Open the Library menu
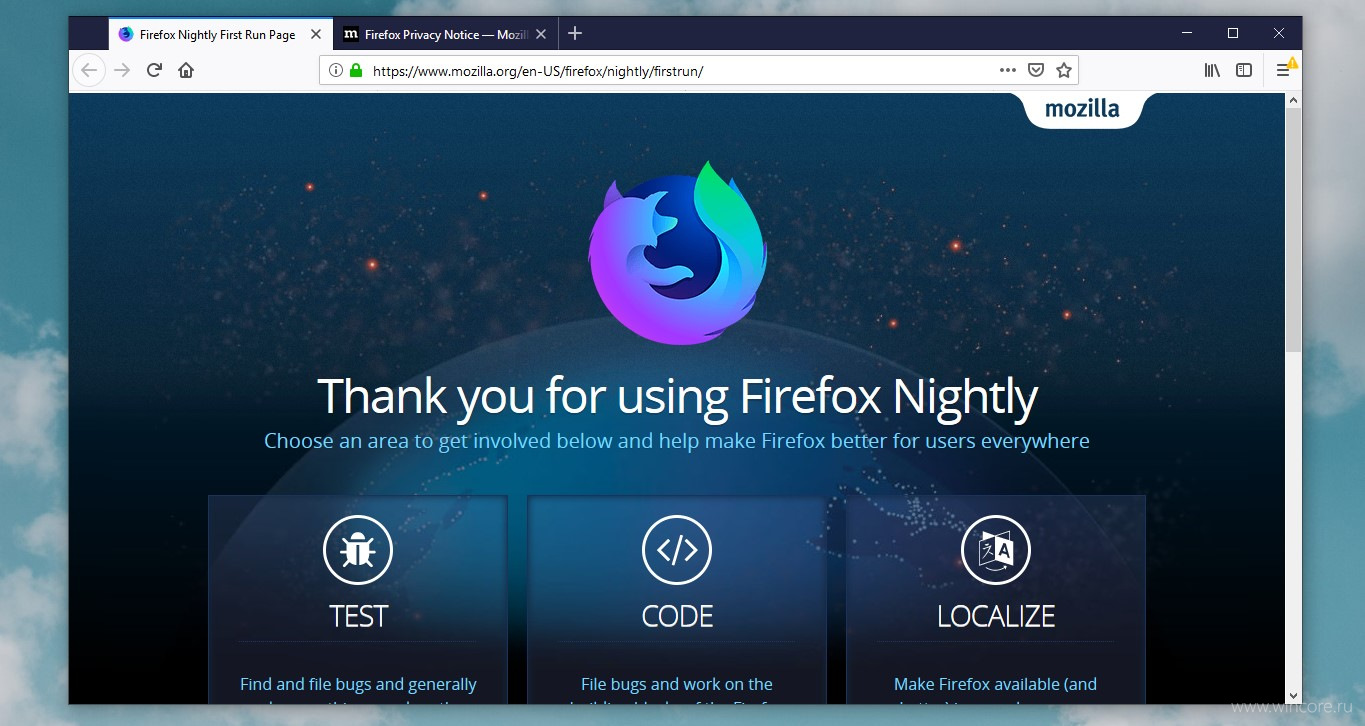 click(x=1212, y=70)
